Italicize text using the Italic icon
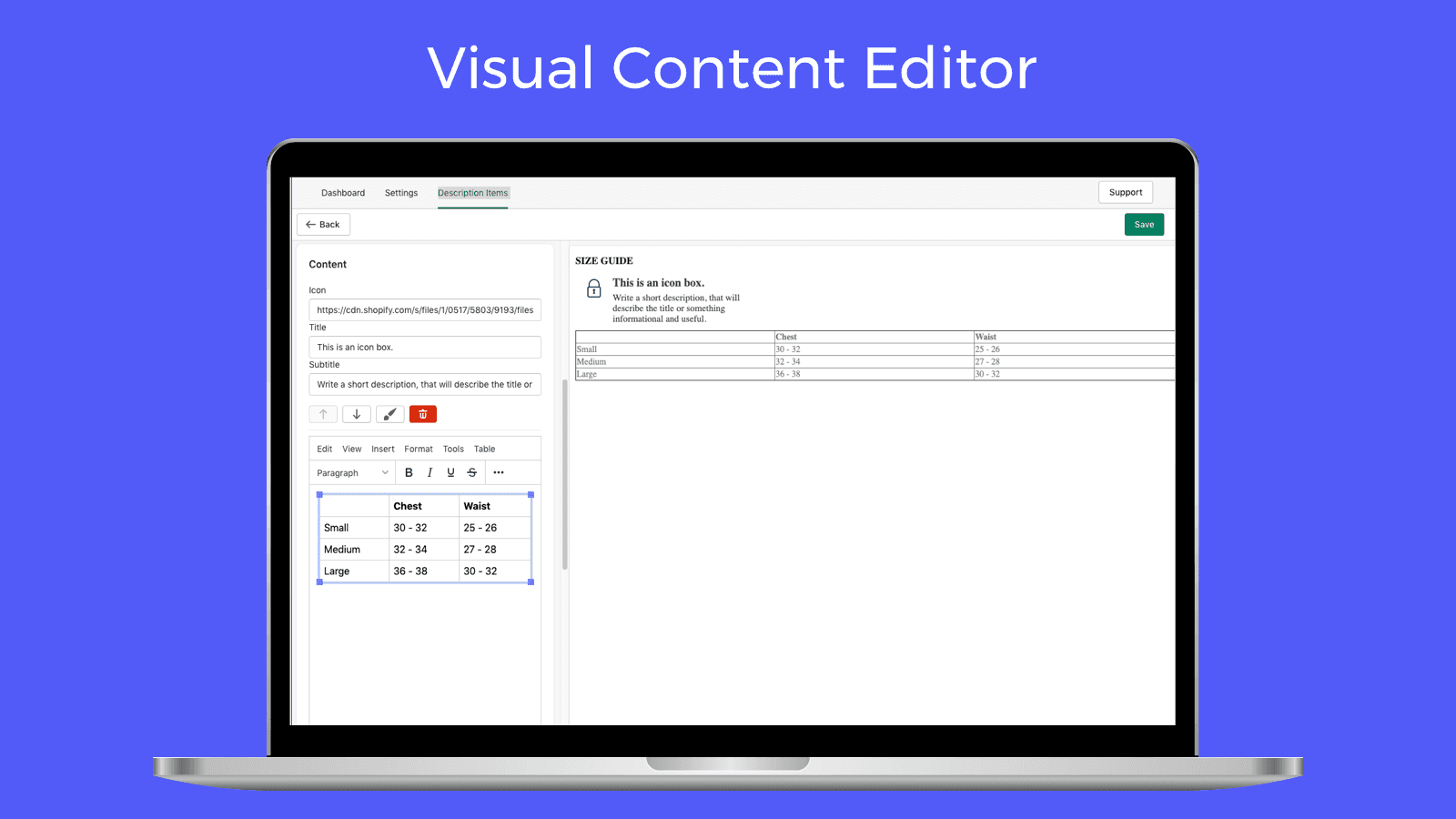This screenshot has width=1456, height=819. (x=430, y=472)
